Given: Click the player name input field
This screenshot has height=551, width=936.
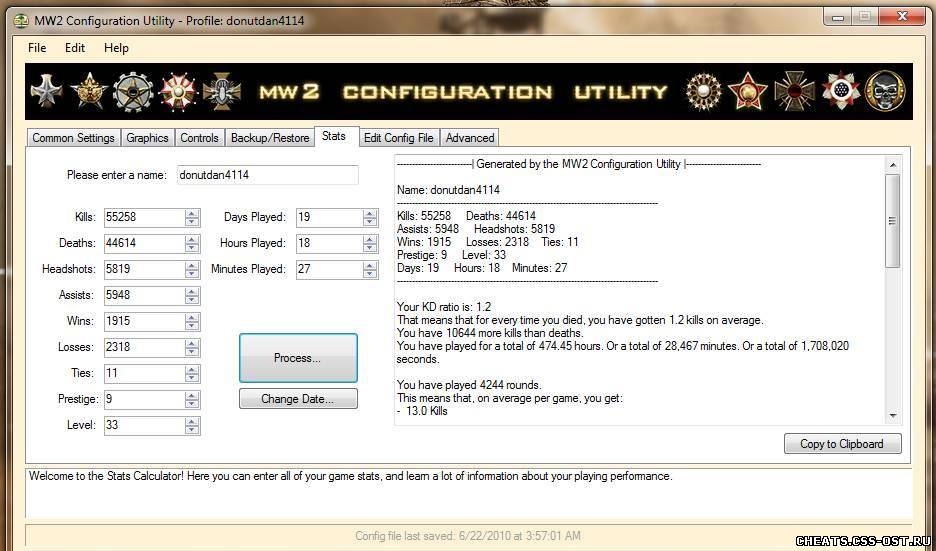Looking at the screenshot, I should pyautogui.click(x=267, y=175).
